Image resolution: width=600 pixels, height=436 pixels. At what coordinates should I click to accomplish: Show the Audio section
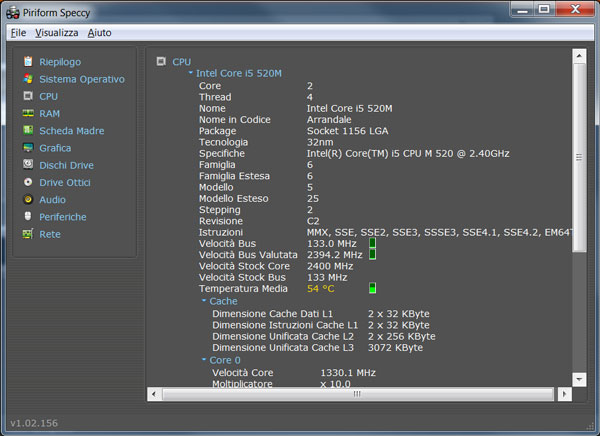(x=52, y=200)
